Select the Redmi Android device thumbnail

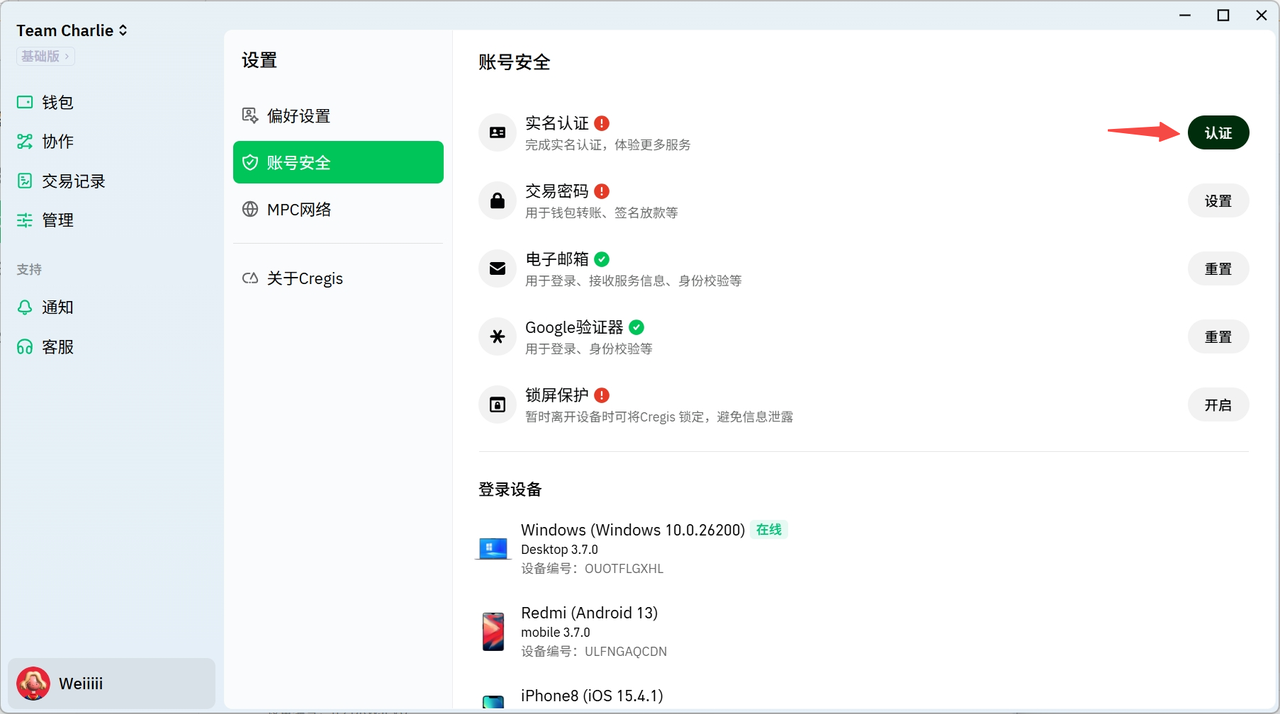(x=493, y=632)
